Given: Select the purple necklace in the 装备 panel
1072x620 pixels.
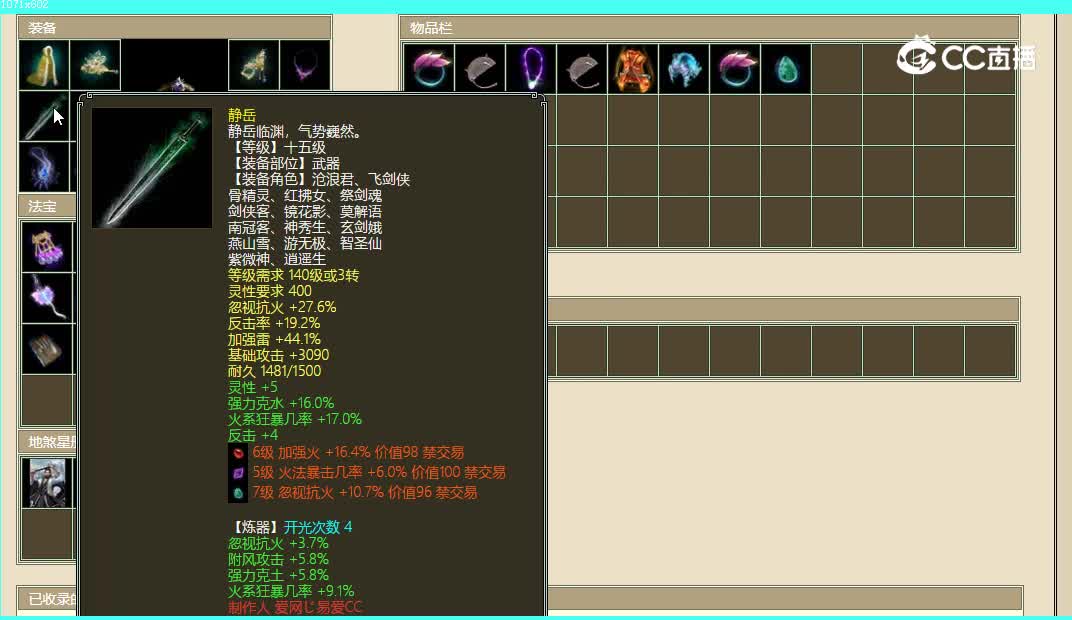Looking at the screenshot, I should point(305,65).
